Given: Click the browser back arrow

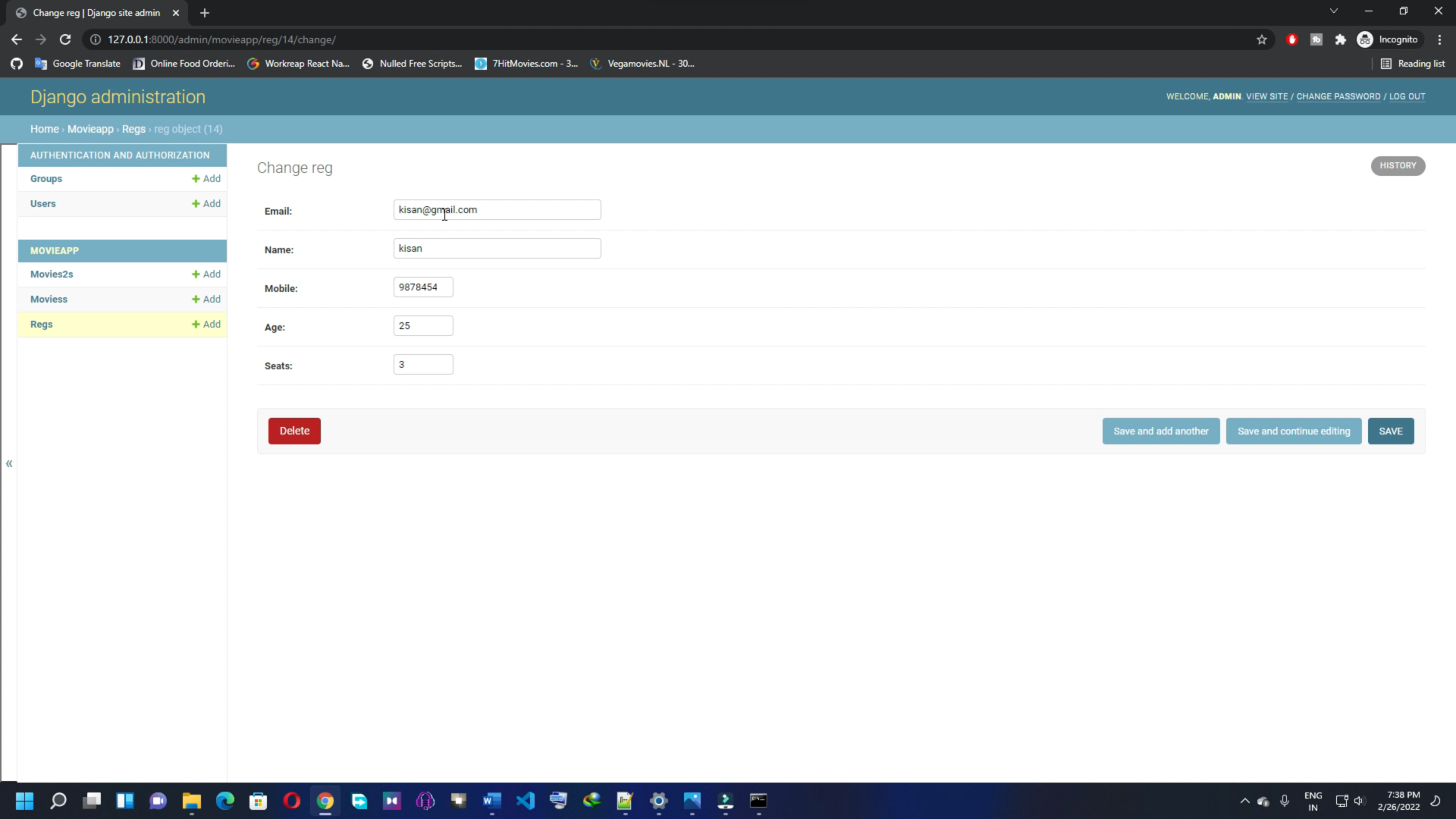Looking at the screenshot, I should (x=17, y=39).
